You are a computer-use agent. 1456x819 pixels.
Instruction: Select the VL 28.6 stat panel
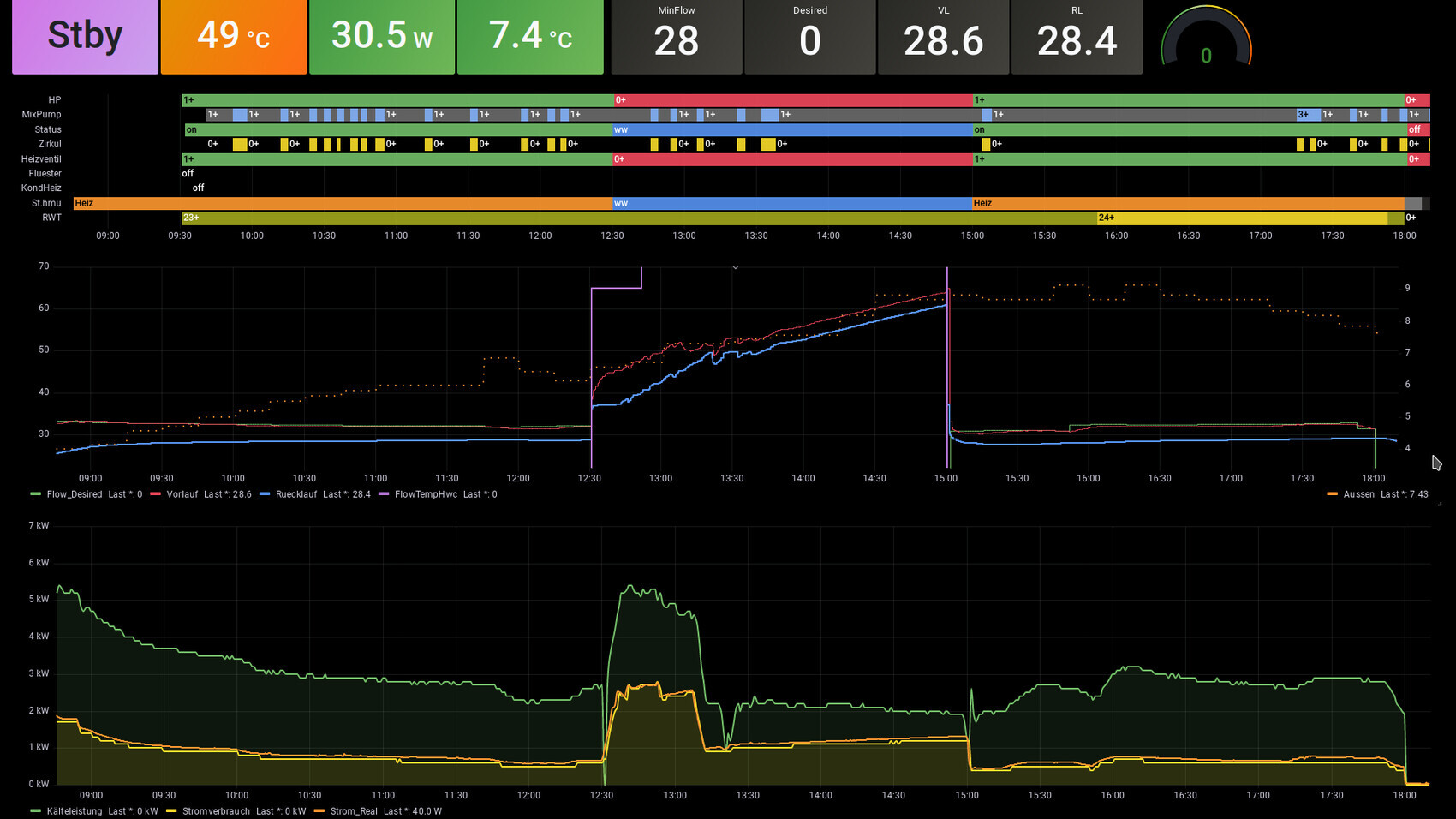pyautogui.click(x=943, y=37)
